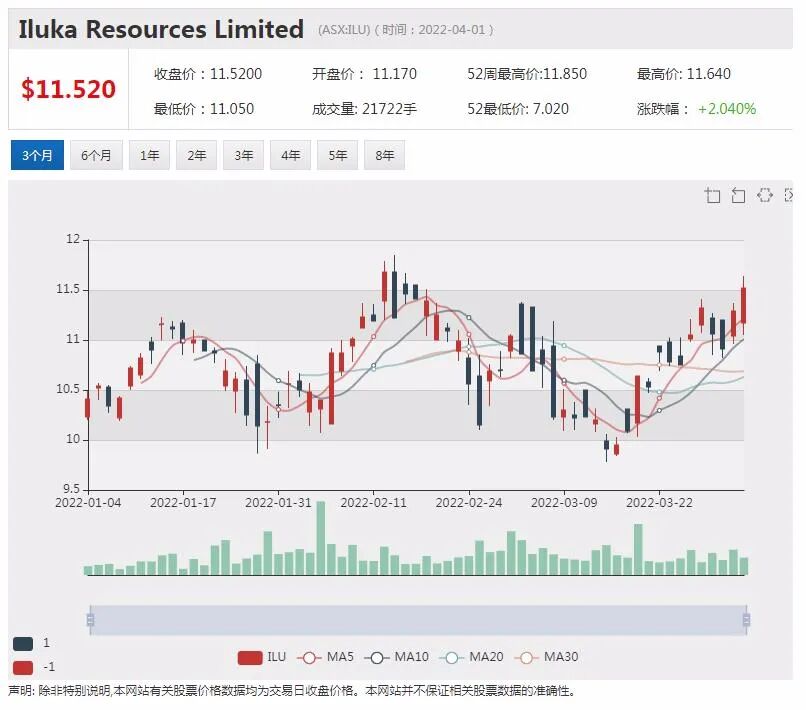Grab the right data zoom slider handle
Viewport: 806px width, 710px height.
(x=746, y=620)
